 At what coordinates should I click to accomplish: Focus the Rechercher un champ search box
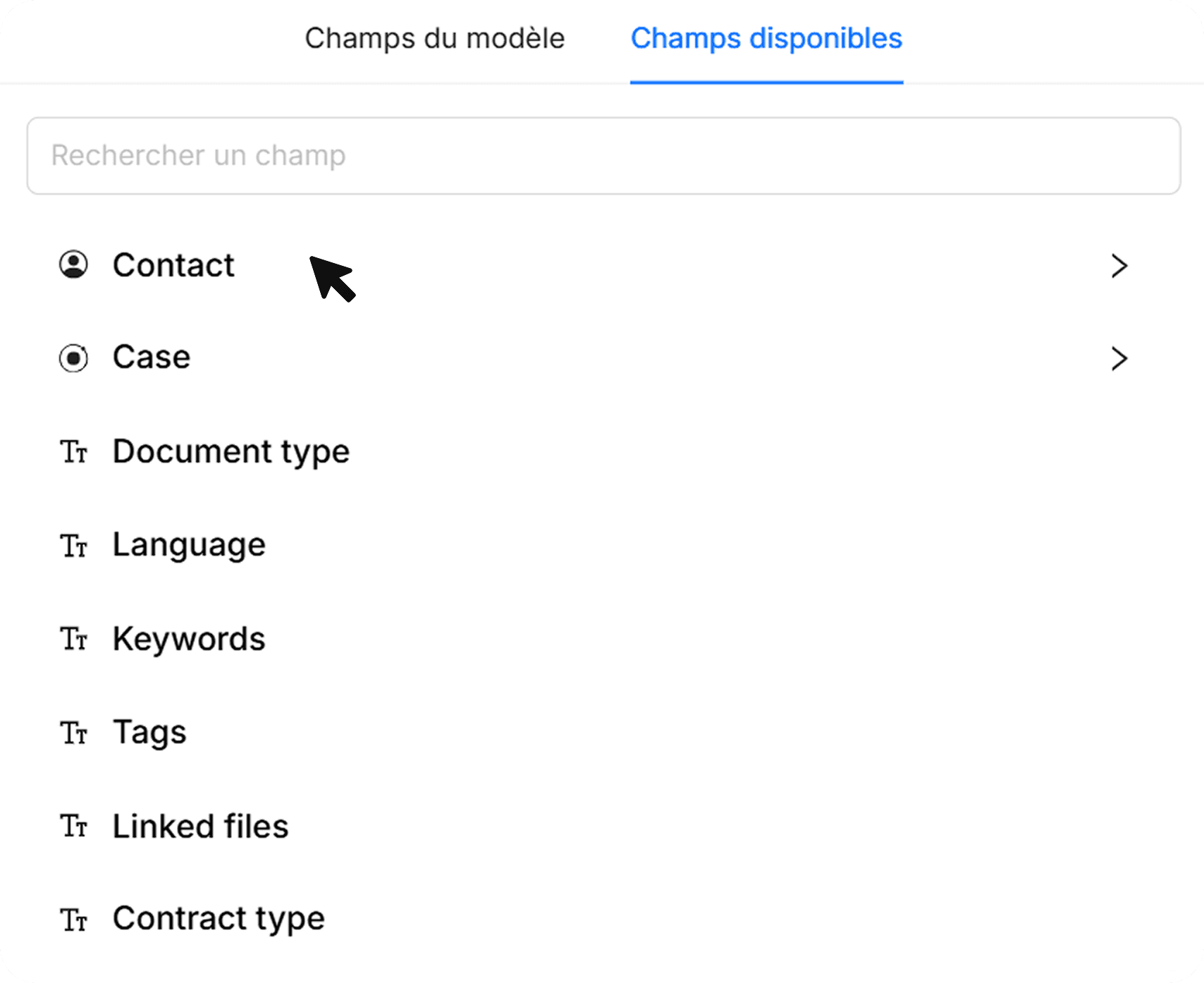pos(603,156)
